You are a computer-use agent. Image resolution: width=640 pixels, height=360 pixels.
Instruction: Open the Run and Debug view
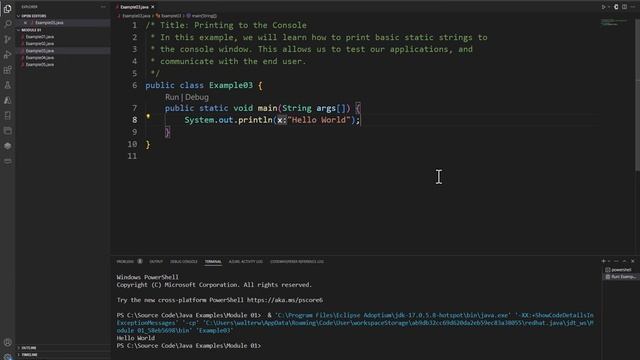pos(7,55)
